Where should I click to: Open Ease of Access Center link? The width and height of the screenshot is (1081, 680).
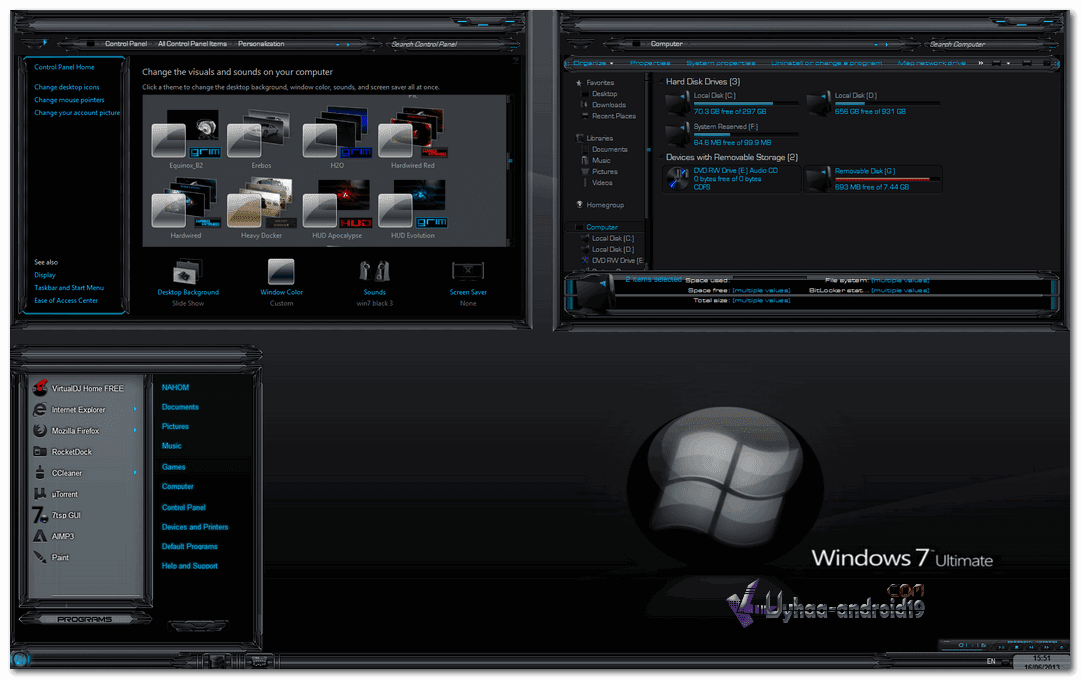tap(66, 300)
